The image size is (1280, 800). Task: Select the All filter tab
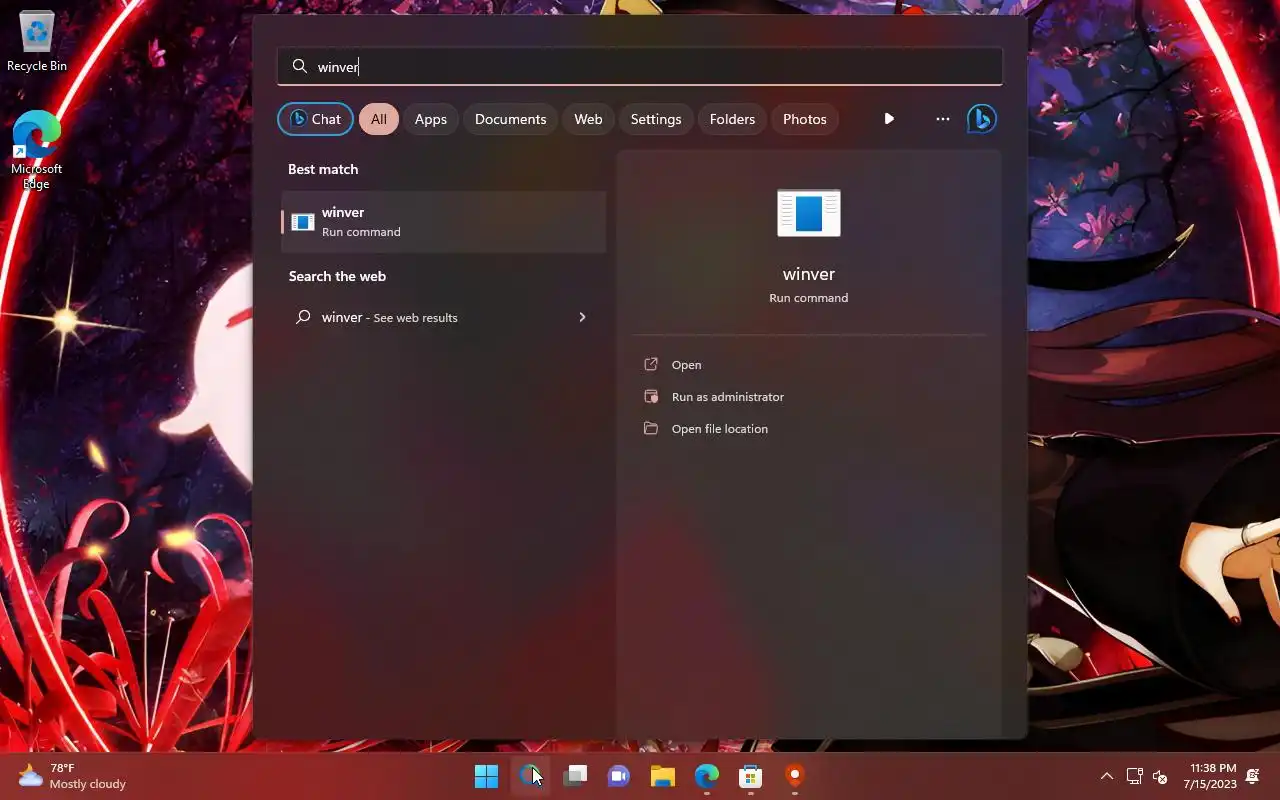379,119
